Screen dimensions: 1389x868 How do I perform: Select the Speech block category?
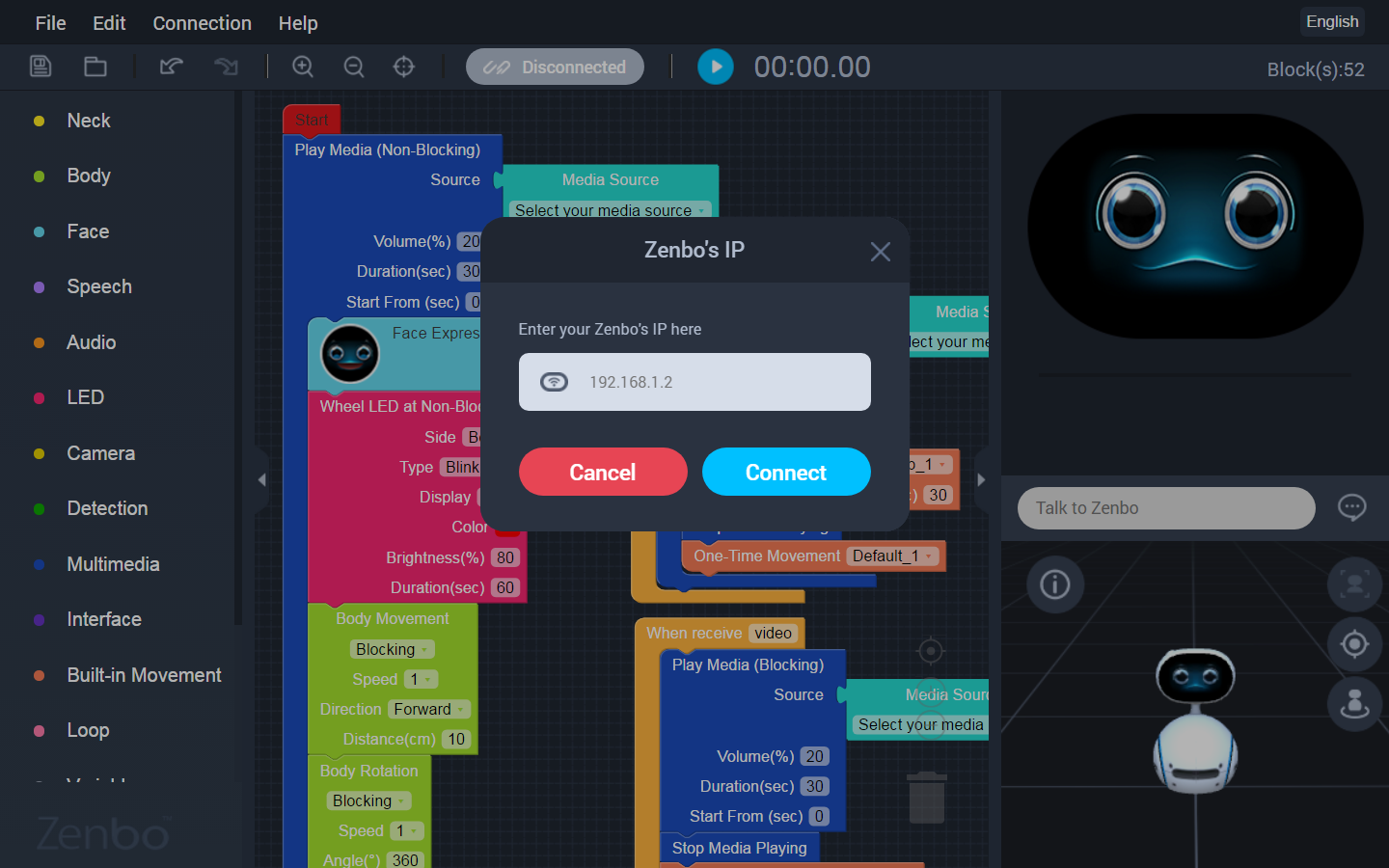(99, 286)
